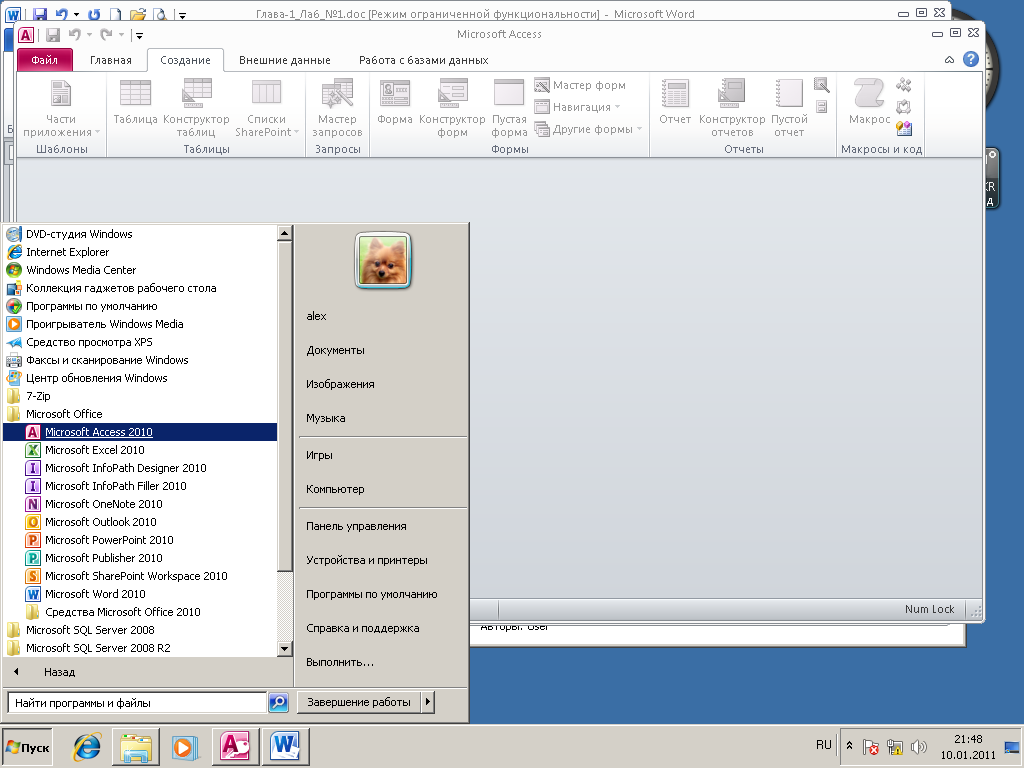Launch Microsoft Excel 2010 from Start menu
1024x768 pixels.
point(95,450)
